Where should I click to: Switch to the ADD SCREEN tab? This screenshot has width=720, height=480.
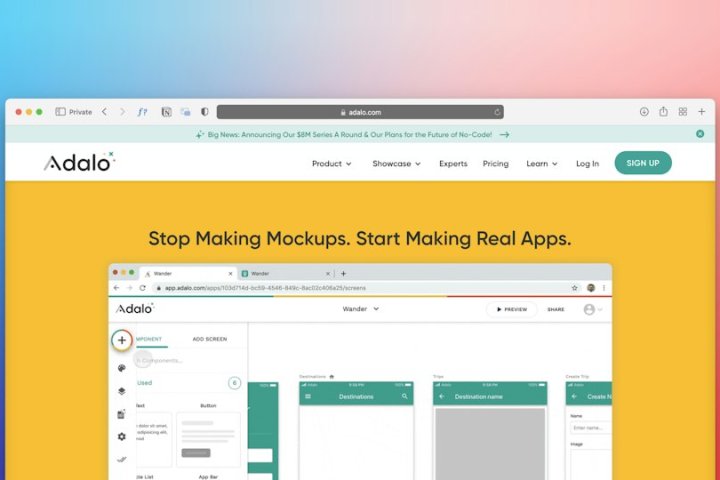pos(209,339)
